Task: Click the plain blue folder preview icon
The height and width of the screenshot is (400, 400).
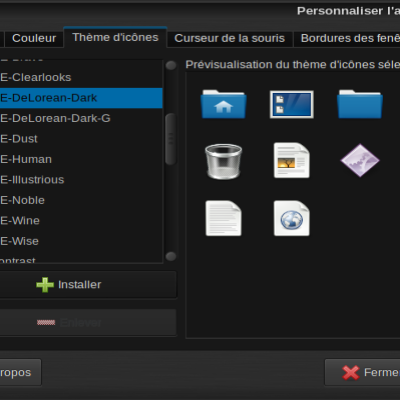Action: click(x=360, y=104)
